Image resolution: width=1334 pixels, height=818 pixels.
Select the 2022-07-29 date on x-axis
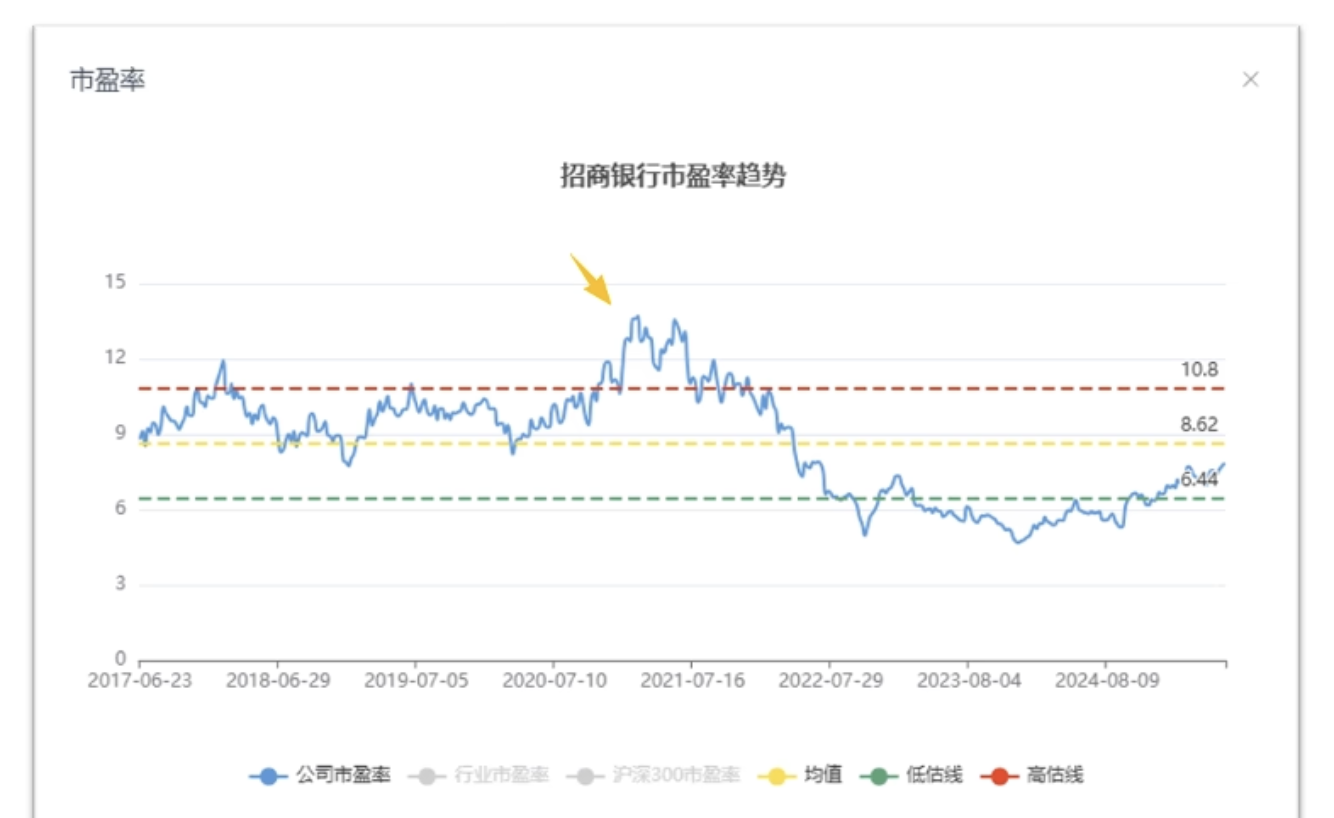click(830, 681)
